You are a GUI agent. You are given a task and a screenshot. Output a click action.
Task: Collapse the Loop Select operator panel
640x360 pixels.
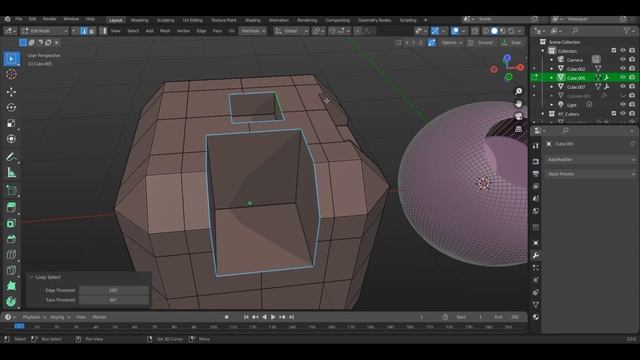31,277
